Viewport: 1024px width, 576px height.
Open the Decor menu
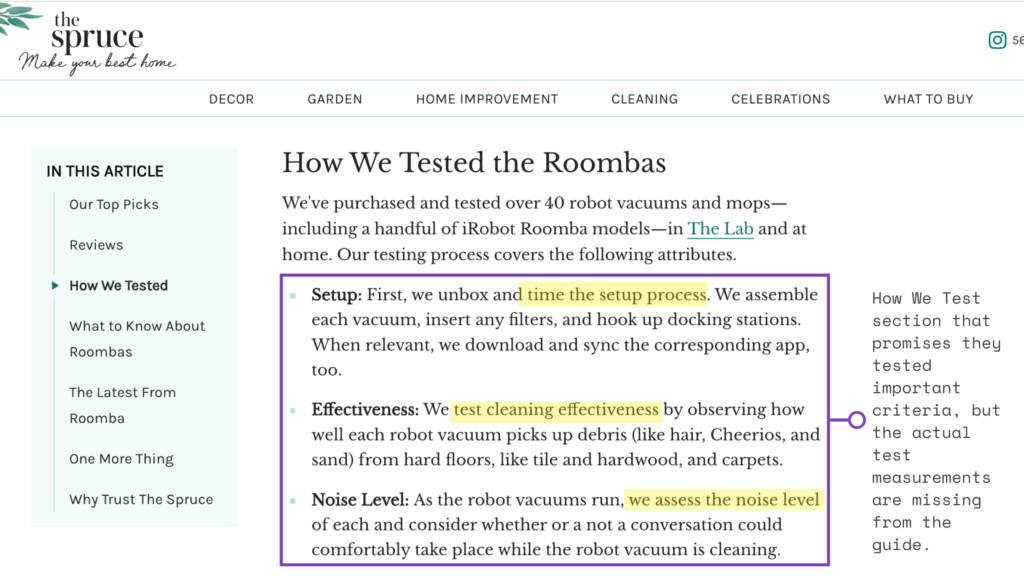point(231,99)
